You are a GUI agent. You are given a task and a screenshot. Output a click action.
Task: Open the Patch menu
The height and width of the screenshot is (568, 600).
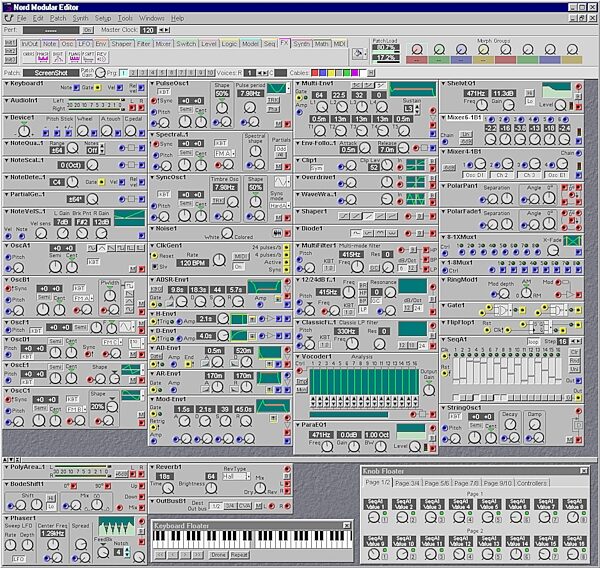coord(58,18)
